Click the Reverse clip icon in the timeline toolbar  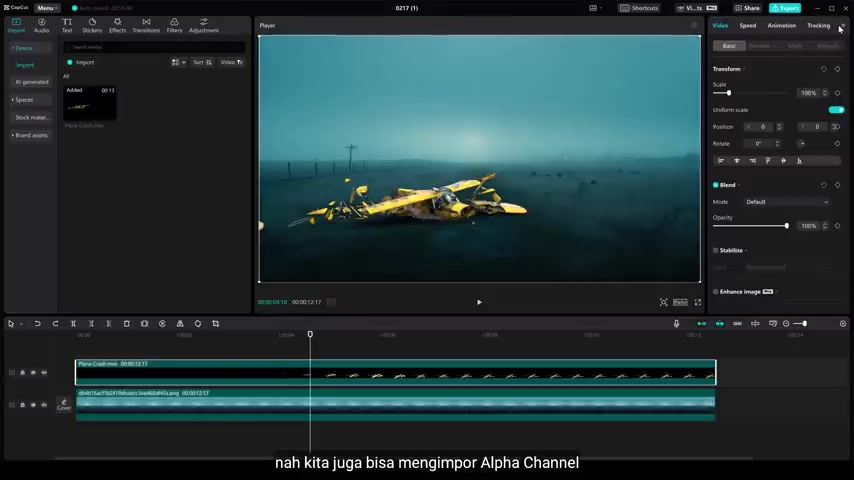pyautogui.click(x=162, y=324)
